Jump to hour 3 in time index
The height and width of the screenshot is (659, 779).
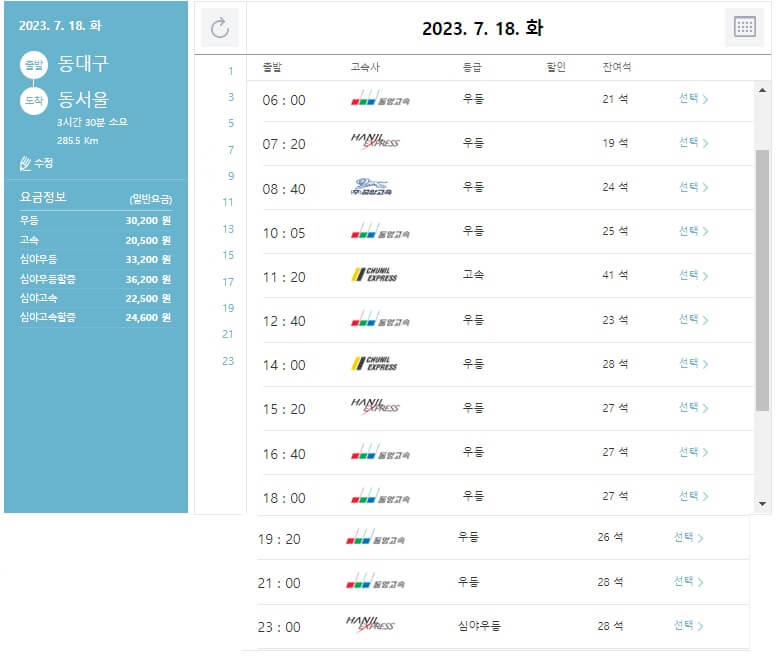pos(231,97)
